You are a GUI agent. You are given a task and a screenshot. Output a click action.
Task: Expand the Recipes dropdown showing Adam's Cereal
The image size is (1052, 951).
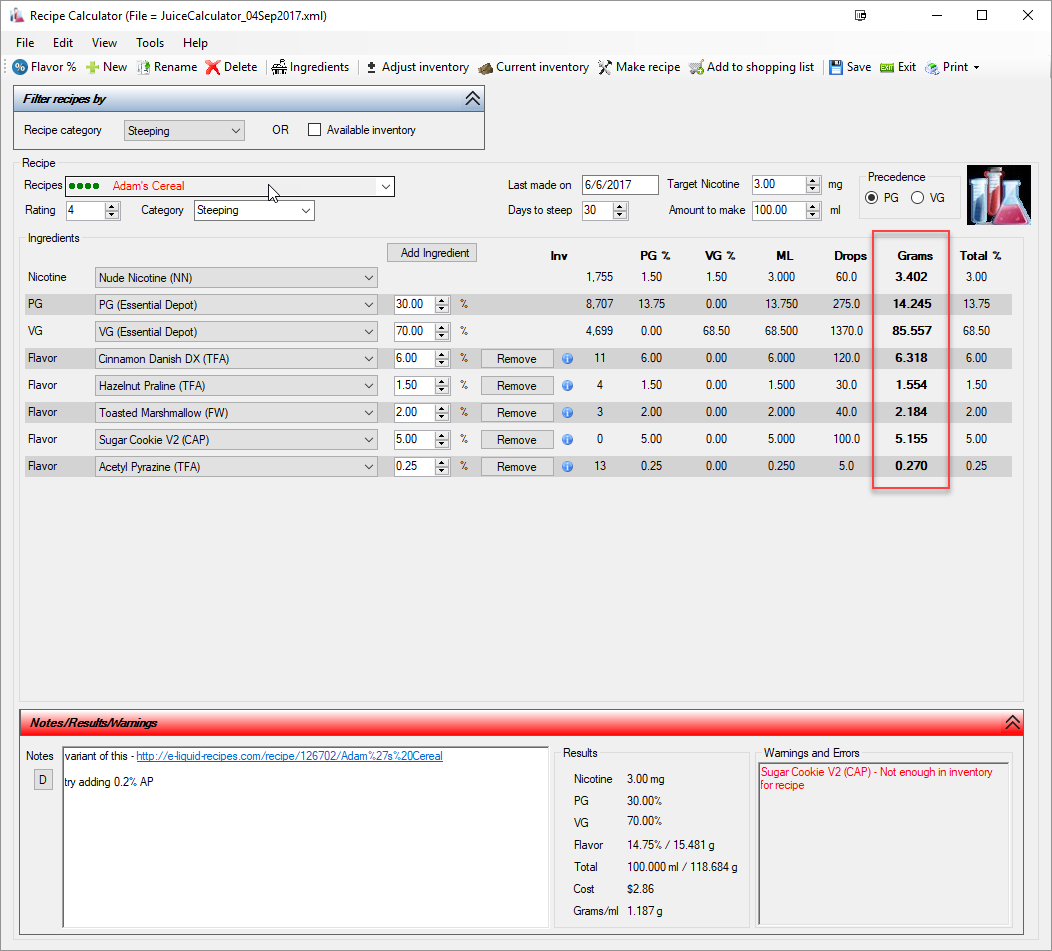(x=385, y=186)
